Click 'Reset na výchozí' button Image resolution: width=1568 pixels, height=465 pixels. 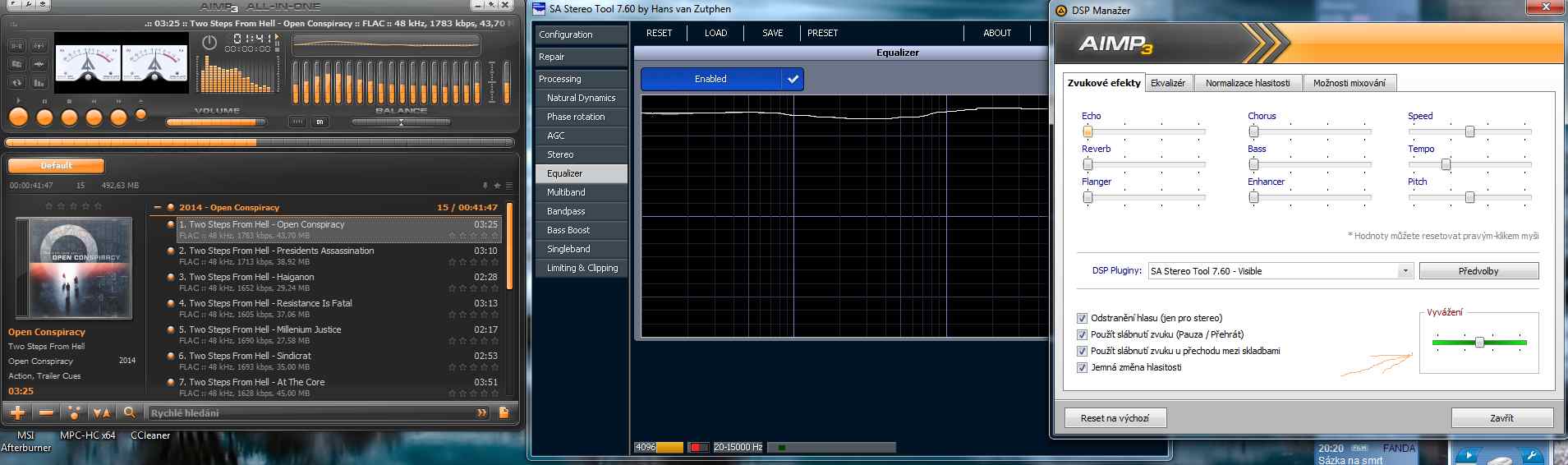click(1115, 418)
